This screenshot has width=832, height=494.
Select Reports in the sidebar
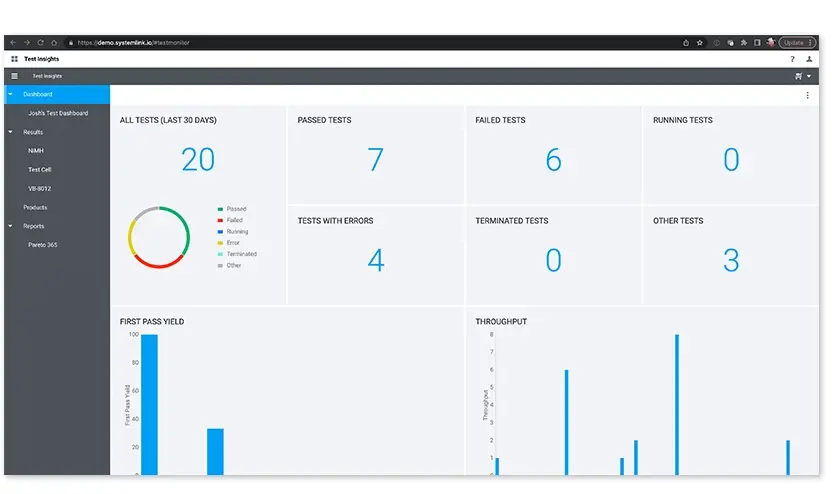point(33,226)
